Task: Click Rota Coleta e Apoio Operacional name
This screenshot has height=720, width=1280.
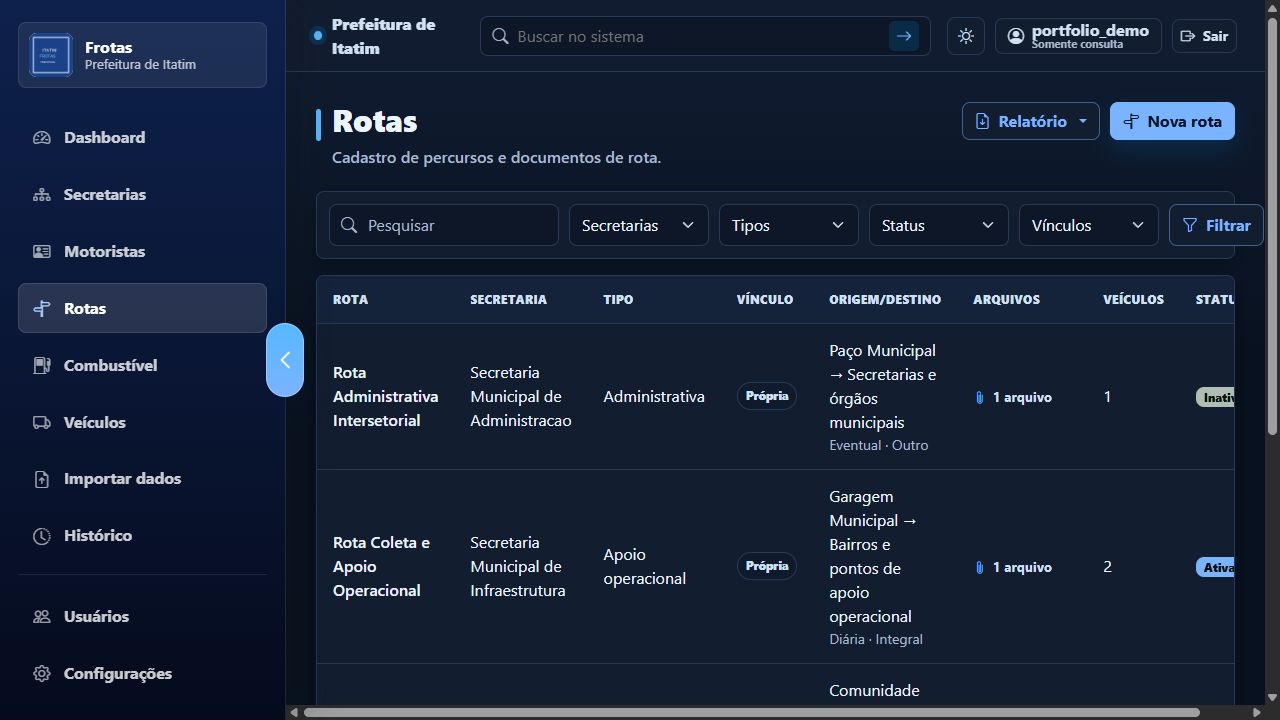Action: (381, 567)
